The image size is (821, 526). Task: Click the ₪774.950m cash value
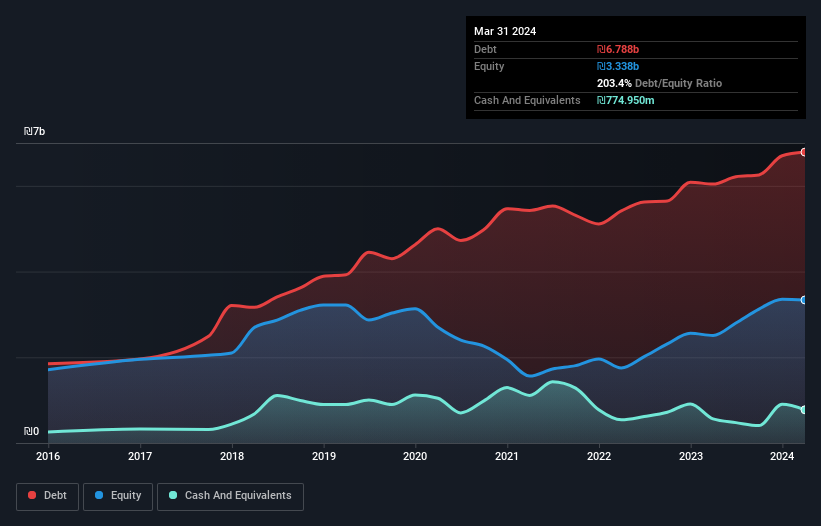click(626, 100)
